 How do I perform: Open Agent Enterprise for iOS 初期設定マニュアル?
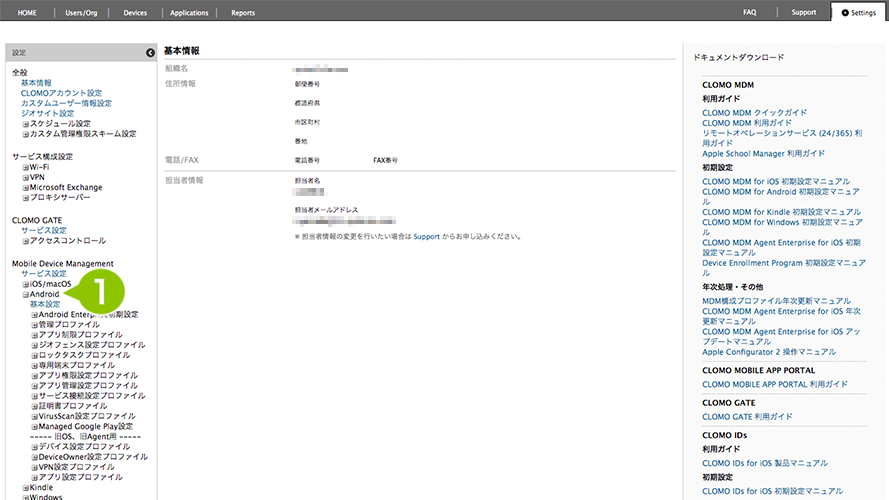pyautogui.click(x=781, y=248)
